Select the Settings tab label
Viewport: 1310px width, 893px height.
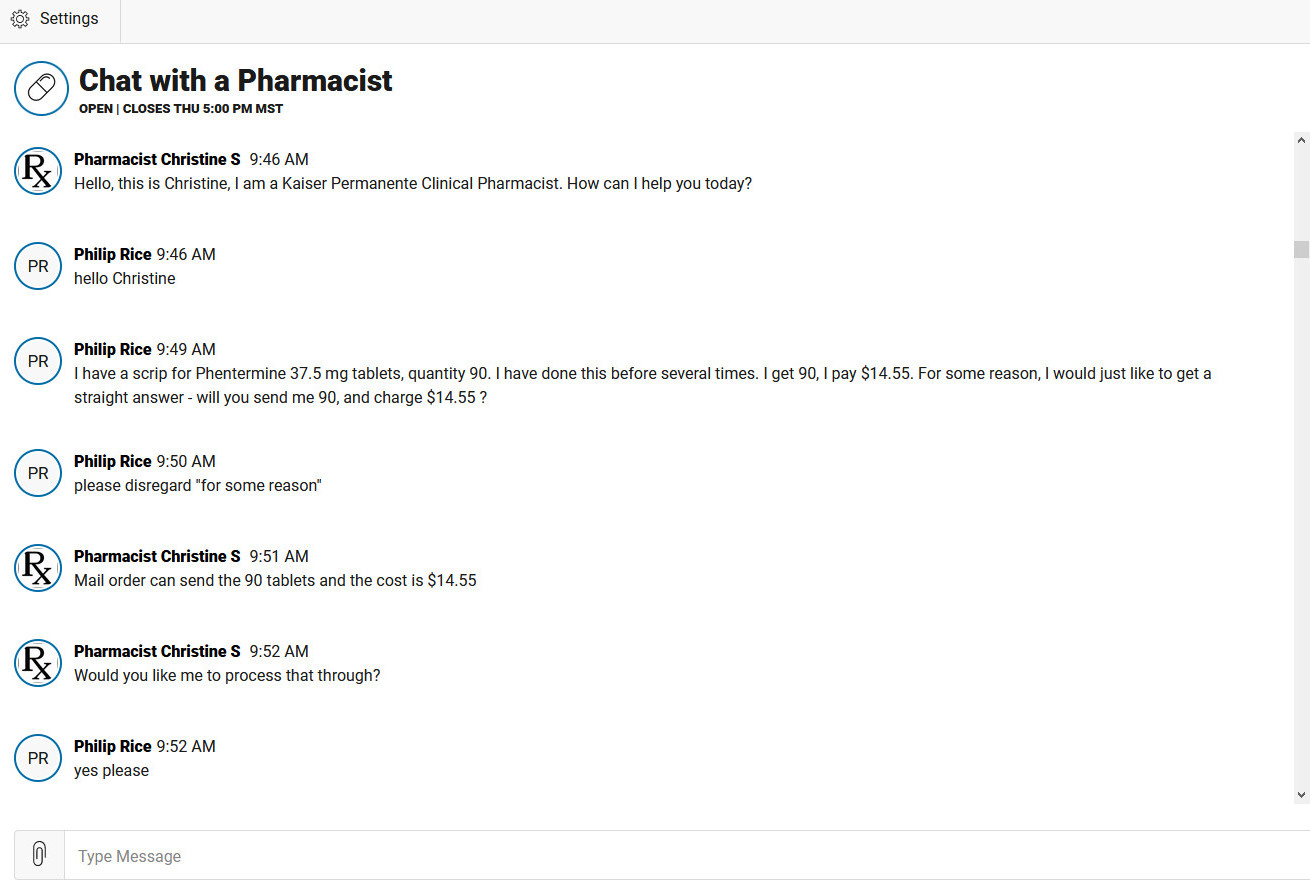point(69,19)
